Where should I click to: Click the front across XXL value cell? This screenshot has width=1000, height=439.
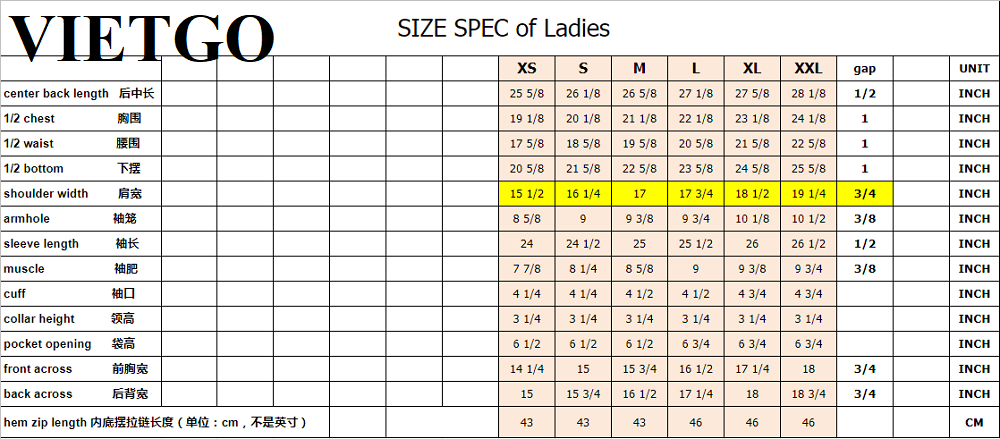click(x=808, y=369)
